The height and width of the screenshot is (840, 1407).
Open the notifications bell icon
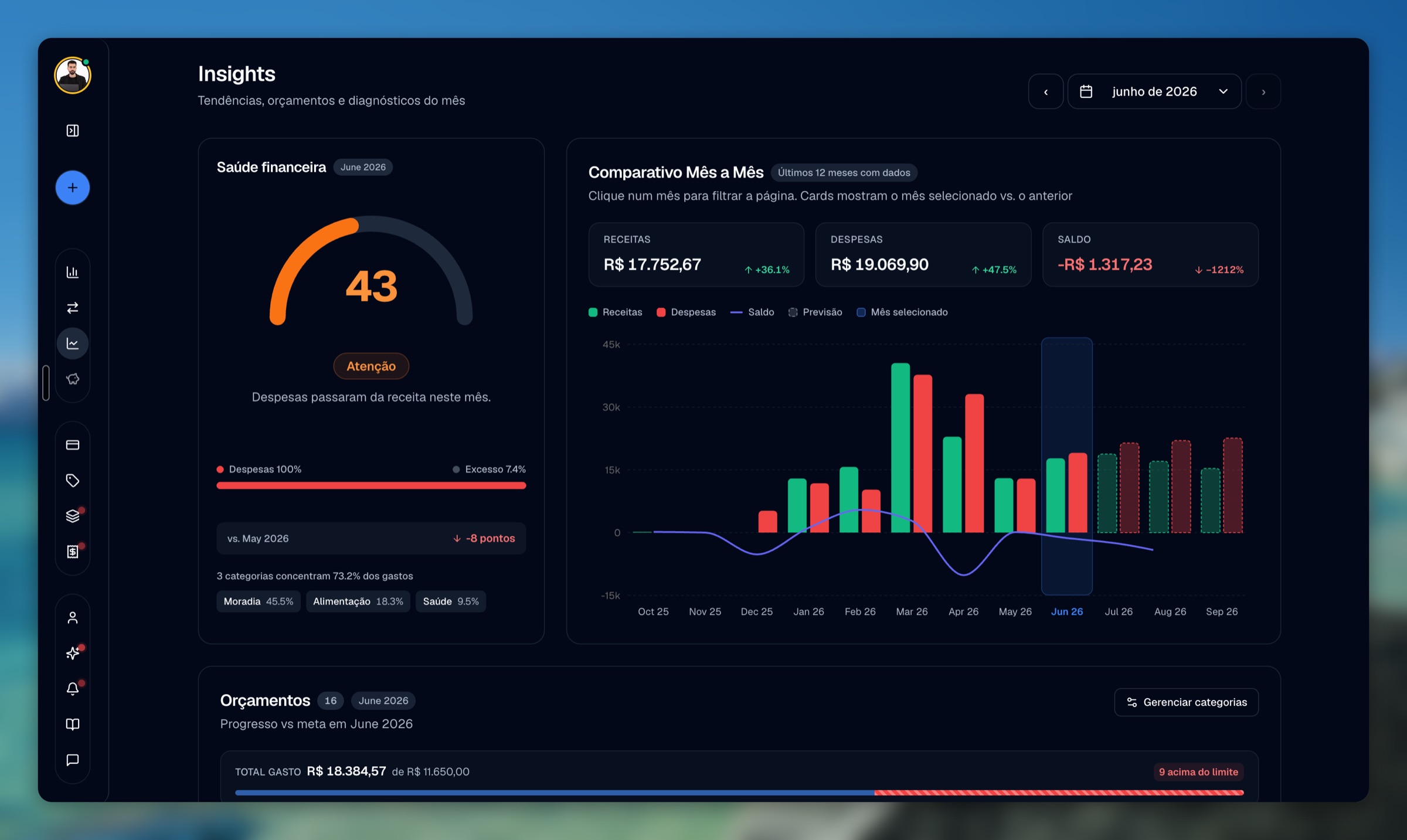[x=73, y=689]
